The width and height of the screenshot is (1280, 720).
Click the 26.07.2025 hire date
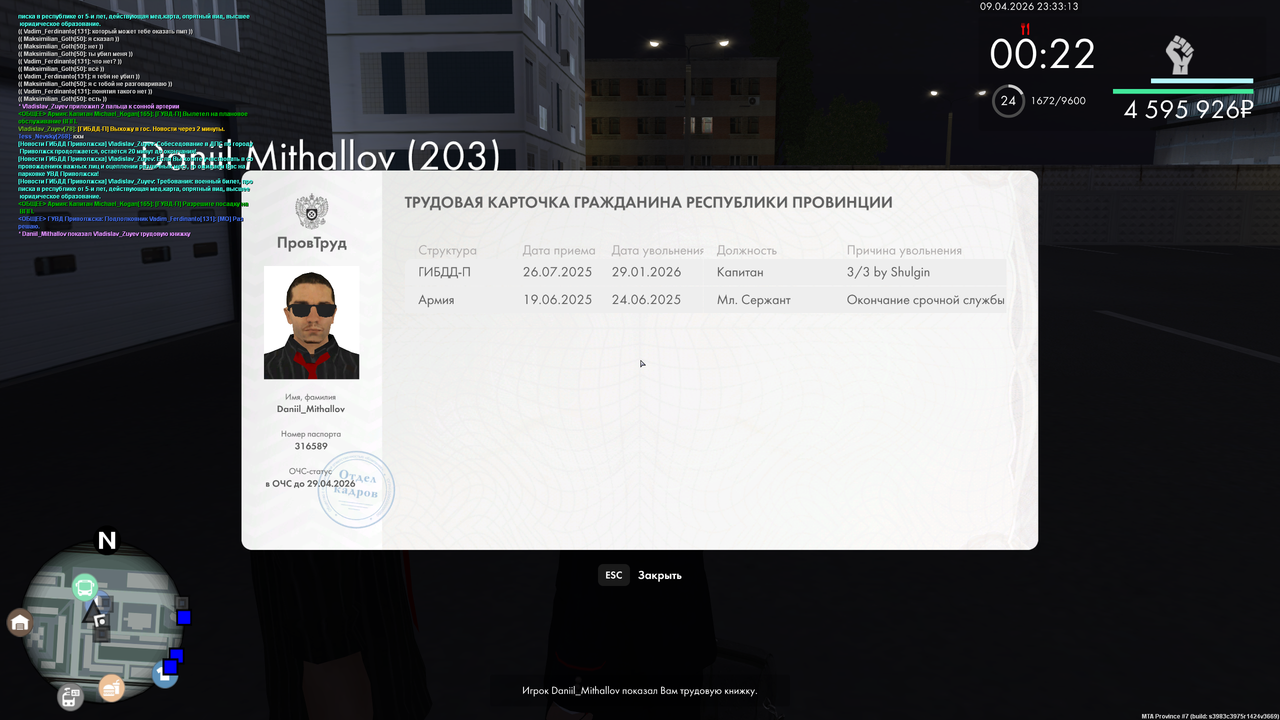[x=558, y=272]
